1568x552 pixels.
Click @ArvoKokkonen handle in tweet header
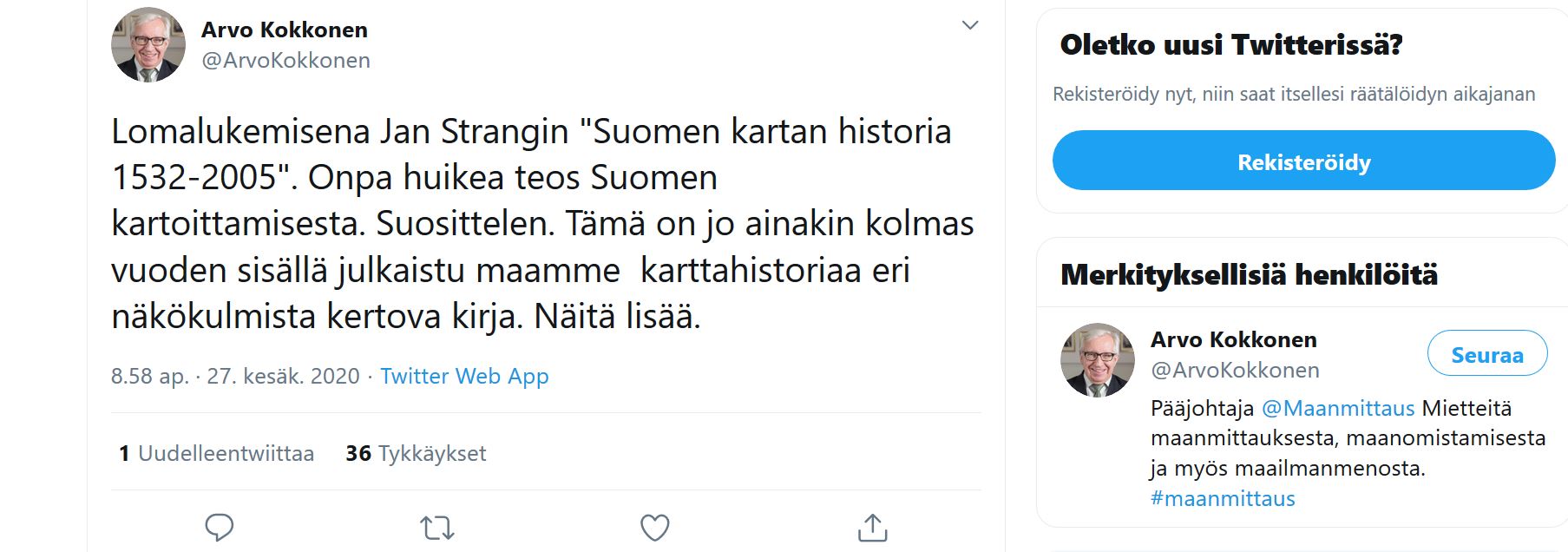(x=285, y=60)
